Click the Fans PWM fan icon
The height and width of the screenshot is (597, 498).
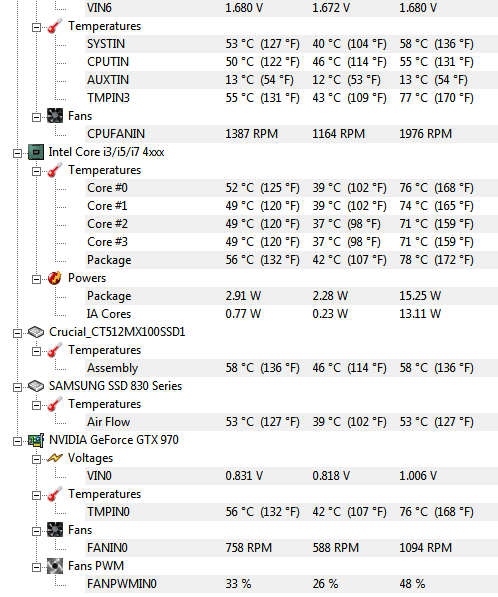[55, 566]
